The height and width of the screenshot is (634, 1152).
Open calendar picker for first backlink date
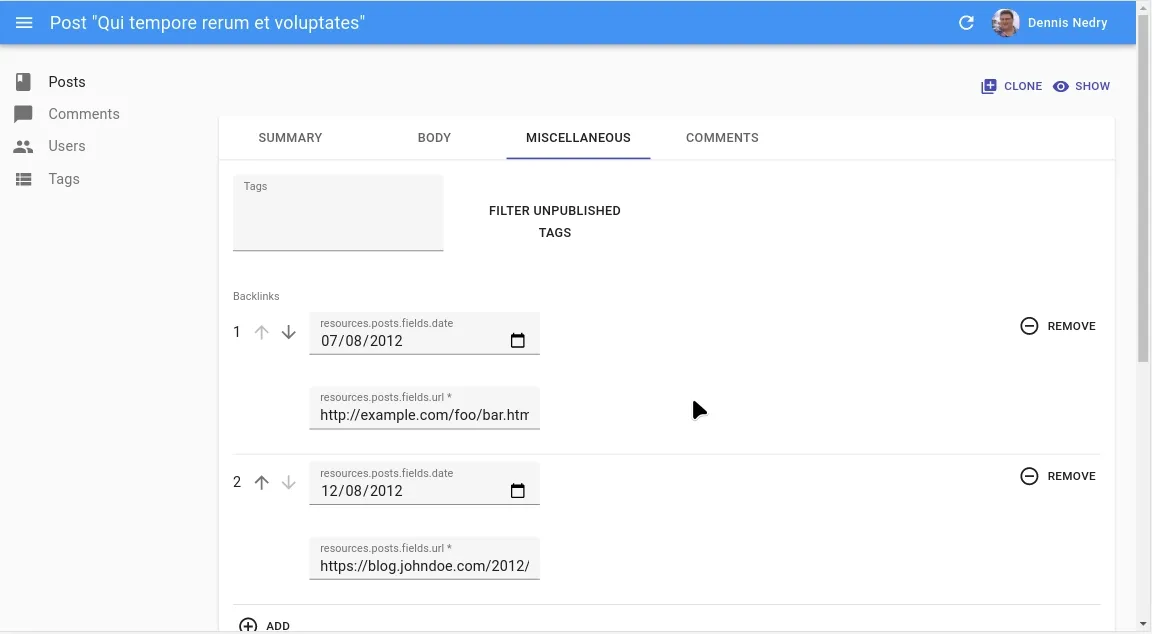point(517,341)
